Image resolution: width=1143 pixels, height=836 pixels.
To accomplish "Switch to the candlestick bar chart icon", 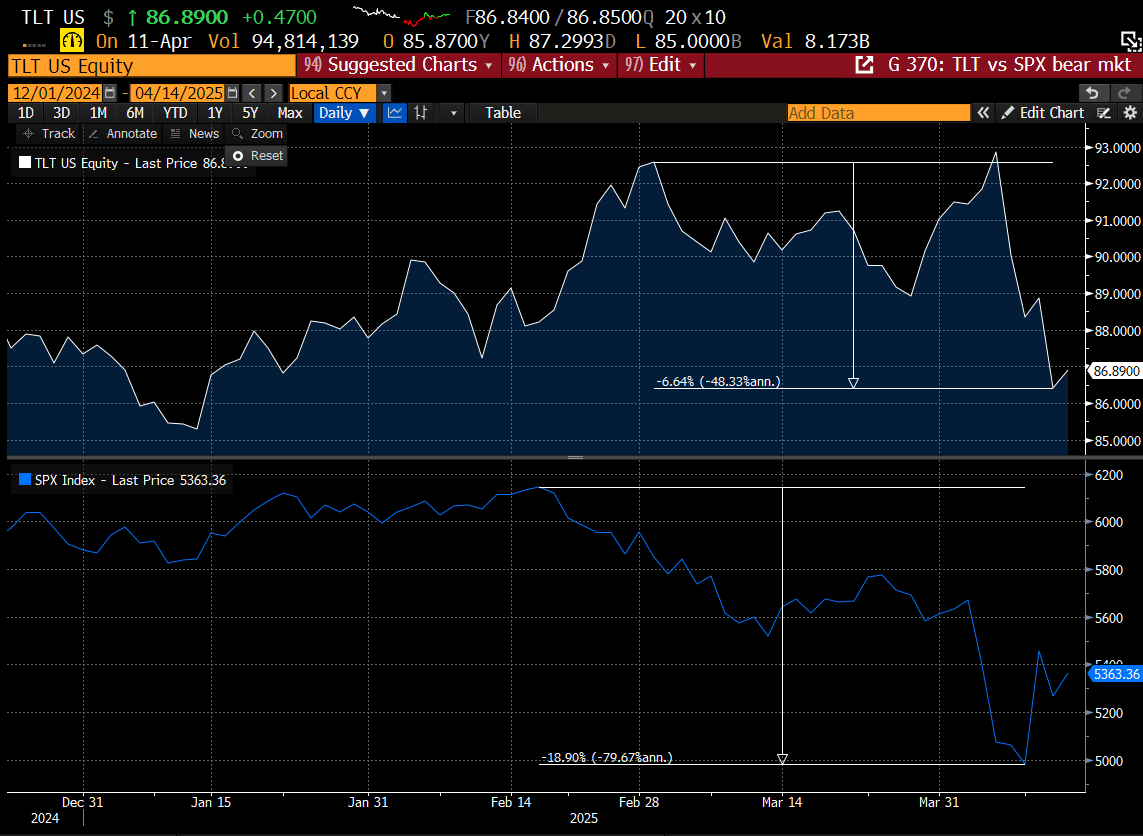I will (x=421, y=113).
